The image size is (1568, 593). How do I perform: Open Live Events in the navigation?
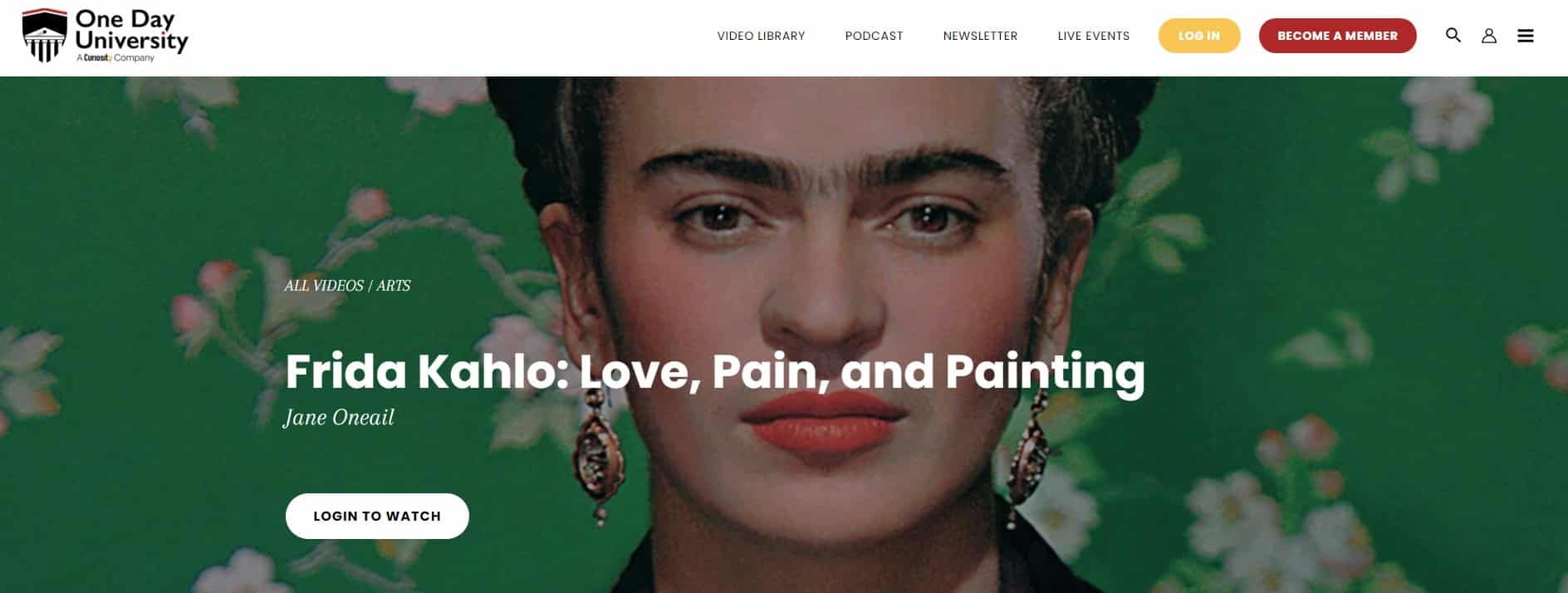pyautogui.click(x=1093, y=36)
